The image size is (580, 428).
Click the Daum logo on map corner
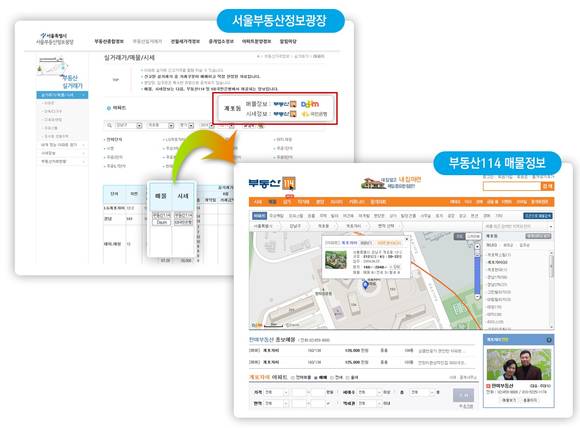257,325
